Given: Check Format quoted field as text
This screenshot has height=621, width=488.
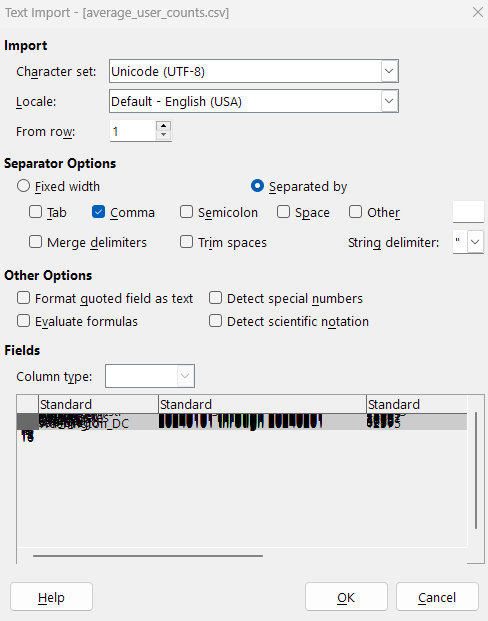Looking at the screenshot, I should pos(23,298).
